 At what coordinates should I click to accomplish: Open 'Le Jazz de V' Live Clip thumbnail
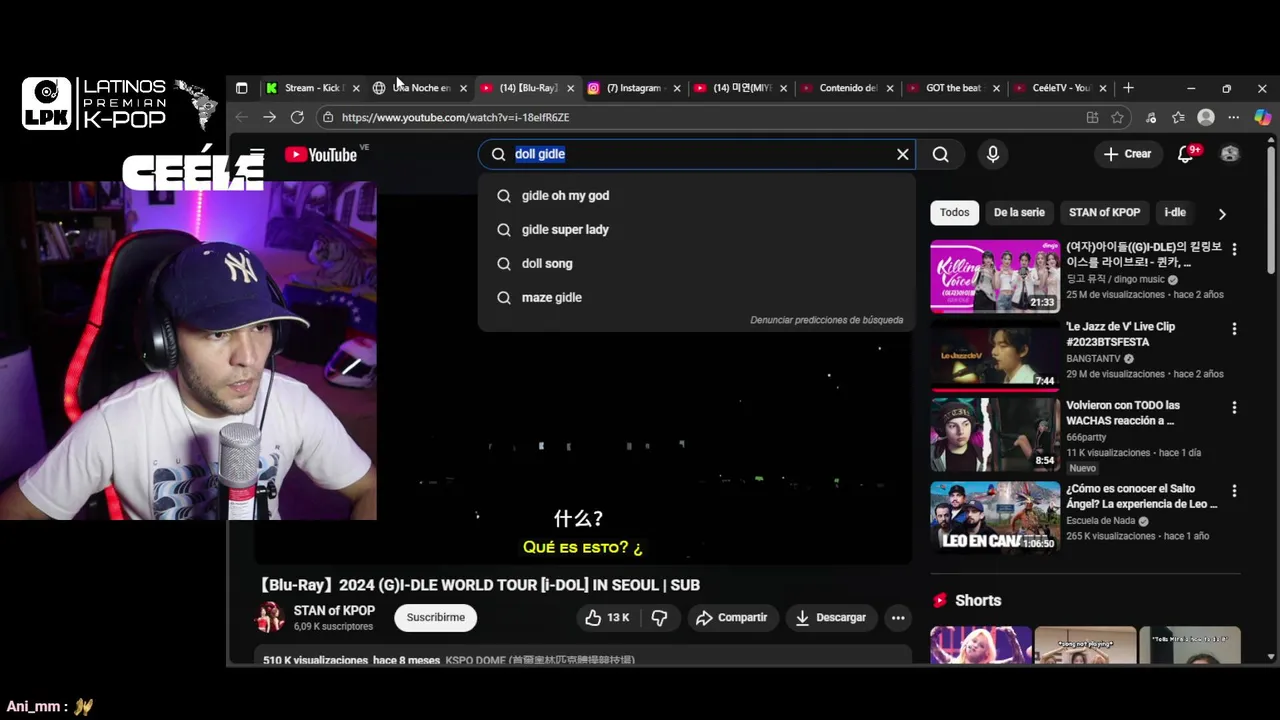[x=995, y=356]
